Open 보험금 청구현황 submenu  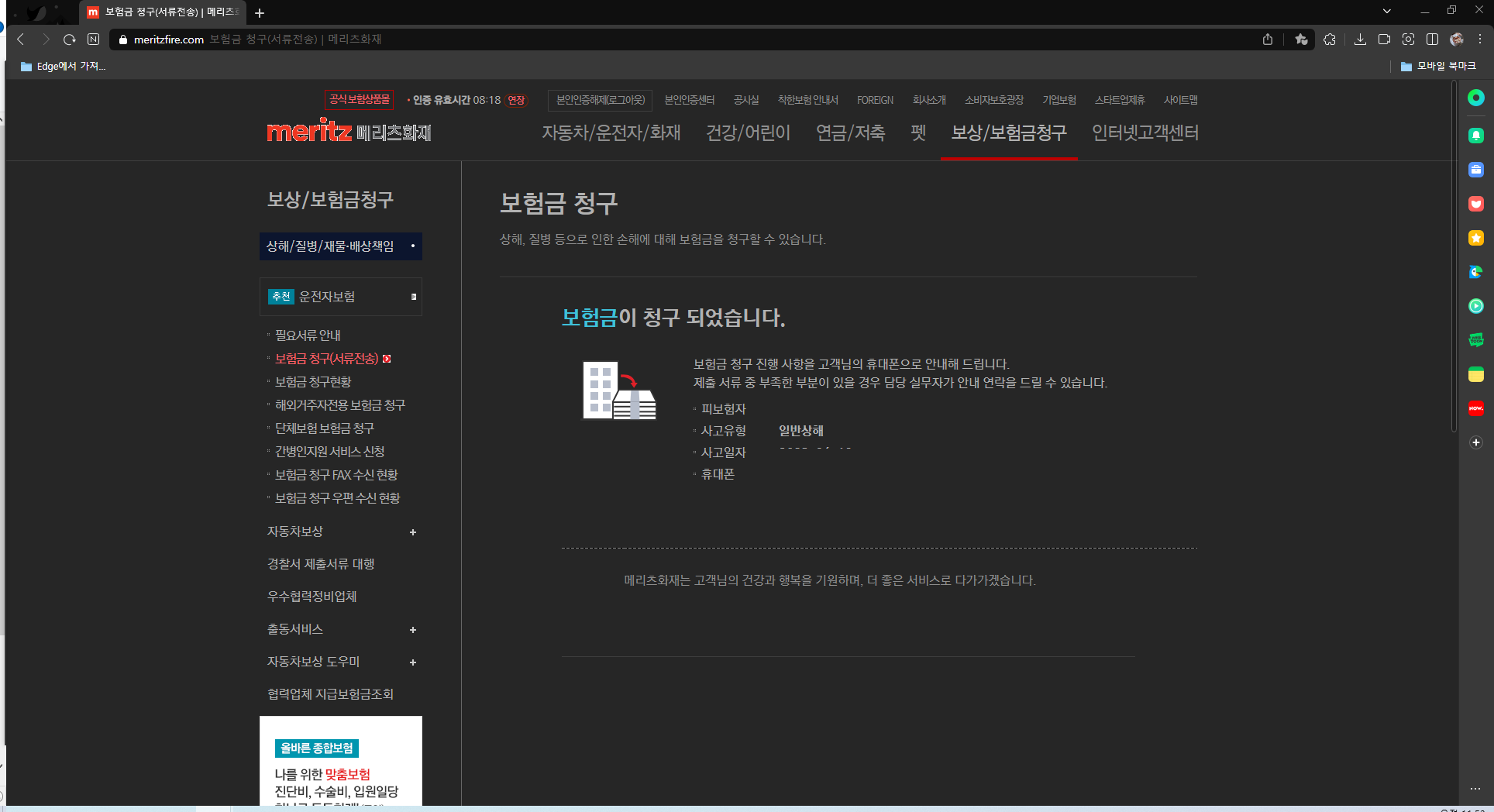tap(313, 382)
